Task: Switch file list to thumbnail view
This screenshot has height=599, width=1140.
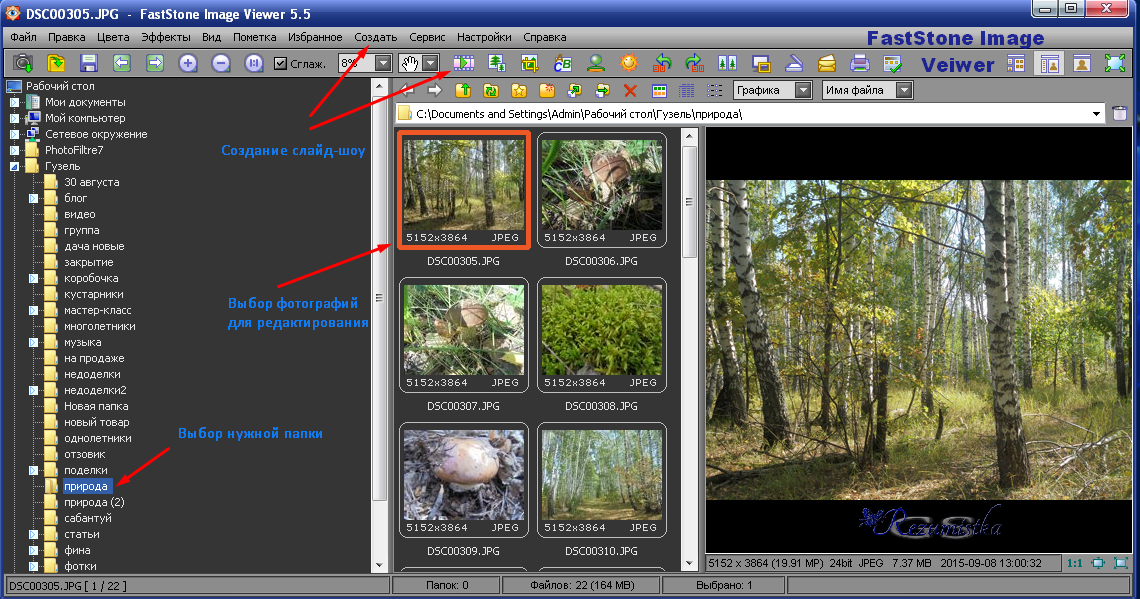Action: (659, 90)
